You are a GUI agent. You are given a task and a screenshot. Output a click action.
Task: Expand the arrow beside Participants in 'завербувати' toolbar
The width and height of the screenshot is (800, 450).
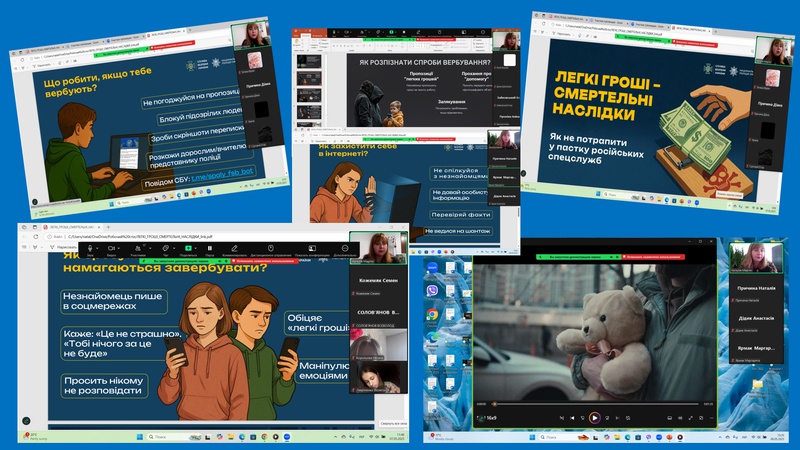[x=150, y=248]
